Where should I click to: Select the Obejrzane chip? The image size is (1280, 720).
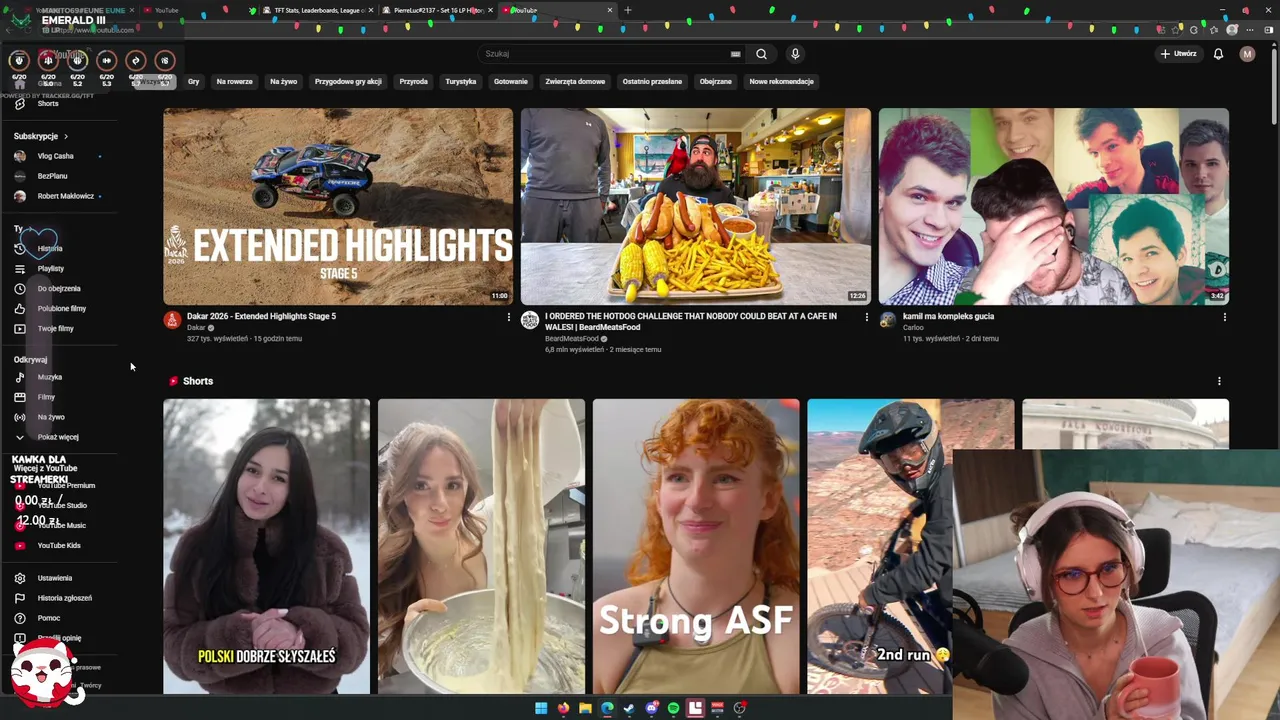[x=715, y=82]
